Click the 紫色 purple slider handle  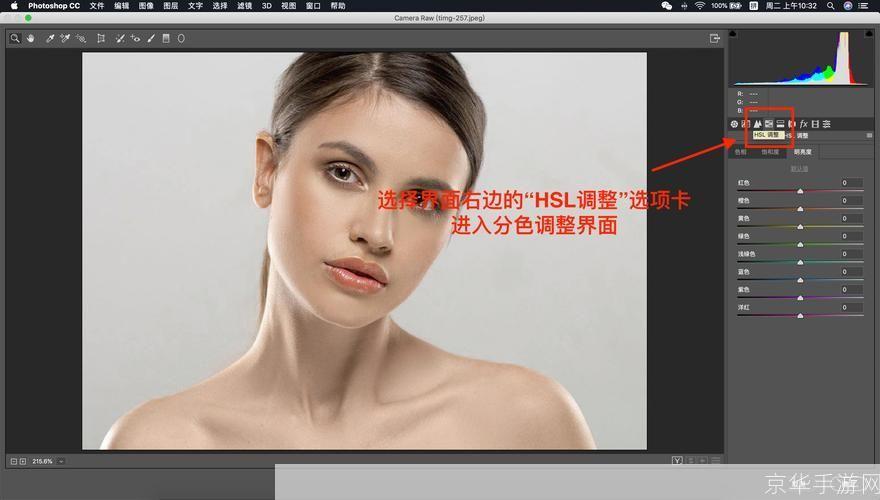coord(800,298)
